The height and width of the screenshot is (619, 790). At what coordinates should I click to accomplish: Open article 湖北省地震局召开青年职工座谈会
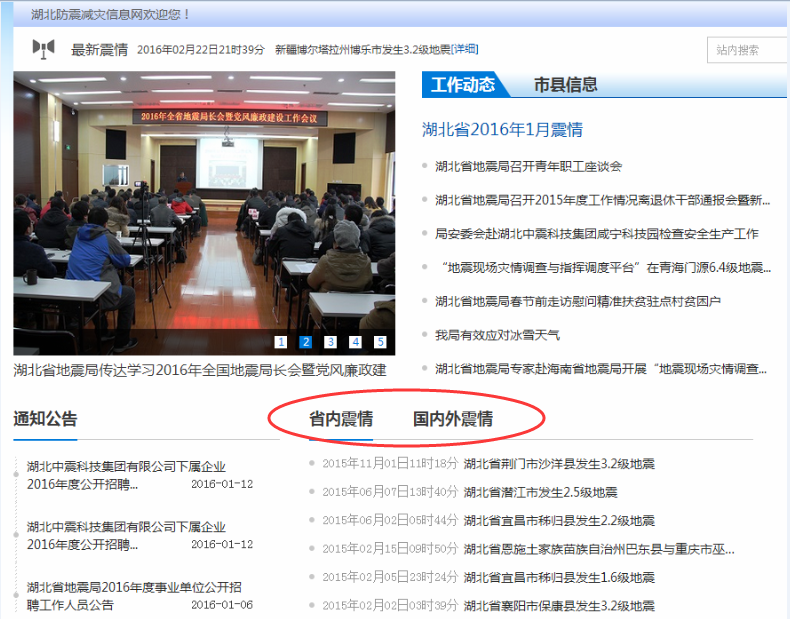click(x=529, y=166)
